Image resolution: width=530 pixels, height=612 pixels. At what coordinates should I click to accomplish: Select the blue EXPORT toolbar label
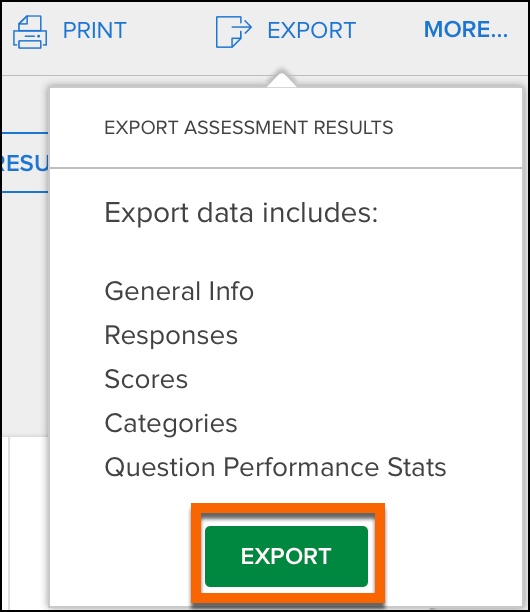point(311,30)
